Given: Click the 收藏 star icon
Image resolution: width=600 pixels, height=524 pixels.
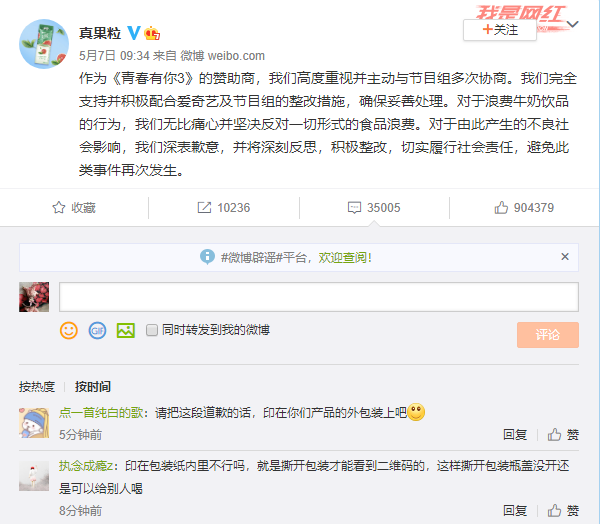Looking at the screenshot, I should (59, 207).
